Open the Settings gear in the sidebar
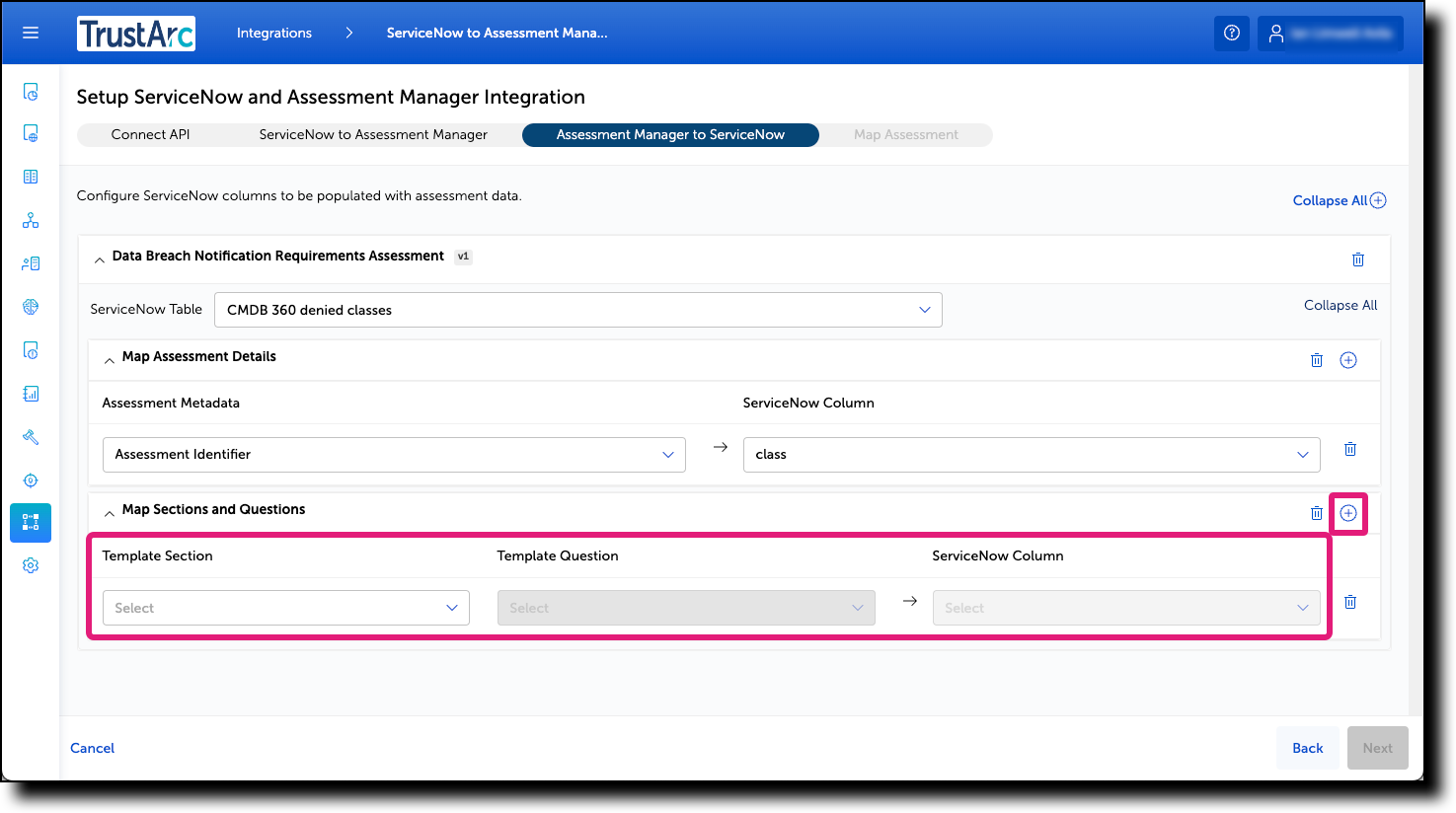The height and width of the screenshot is (813, 1456). (31, 564)
